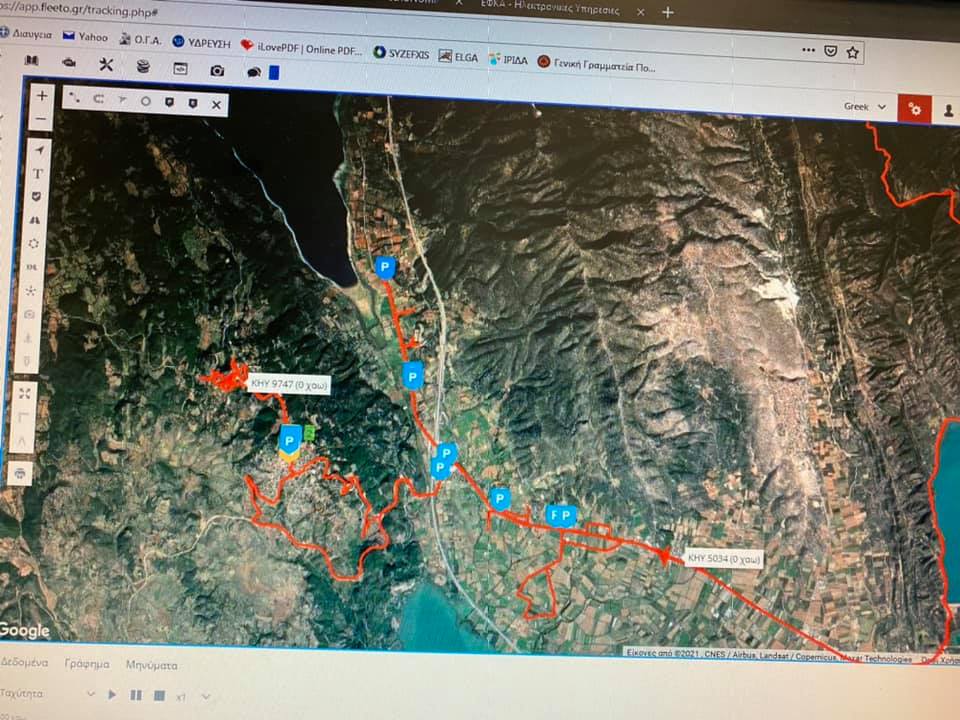Open the red settings gear button

pos(913,109)
